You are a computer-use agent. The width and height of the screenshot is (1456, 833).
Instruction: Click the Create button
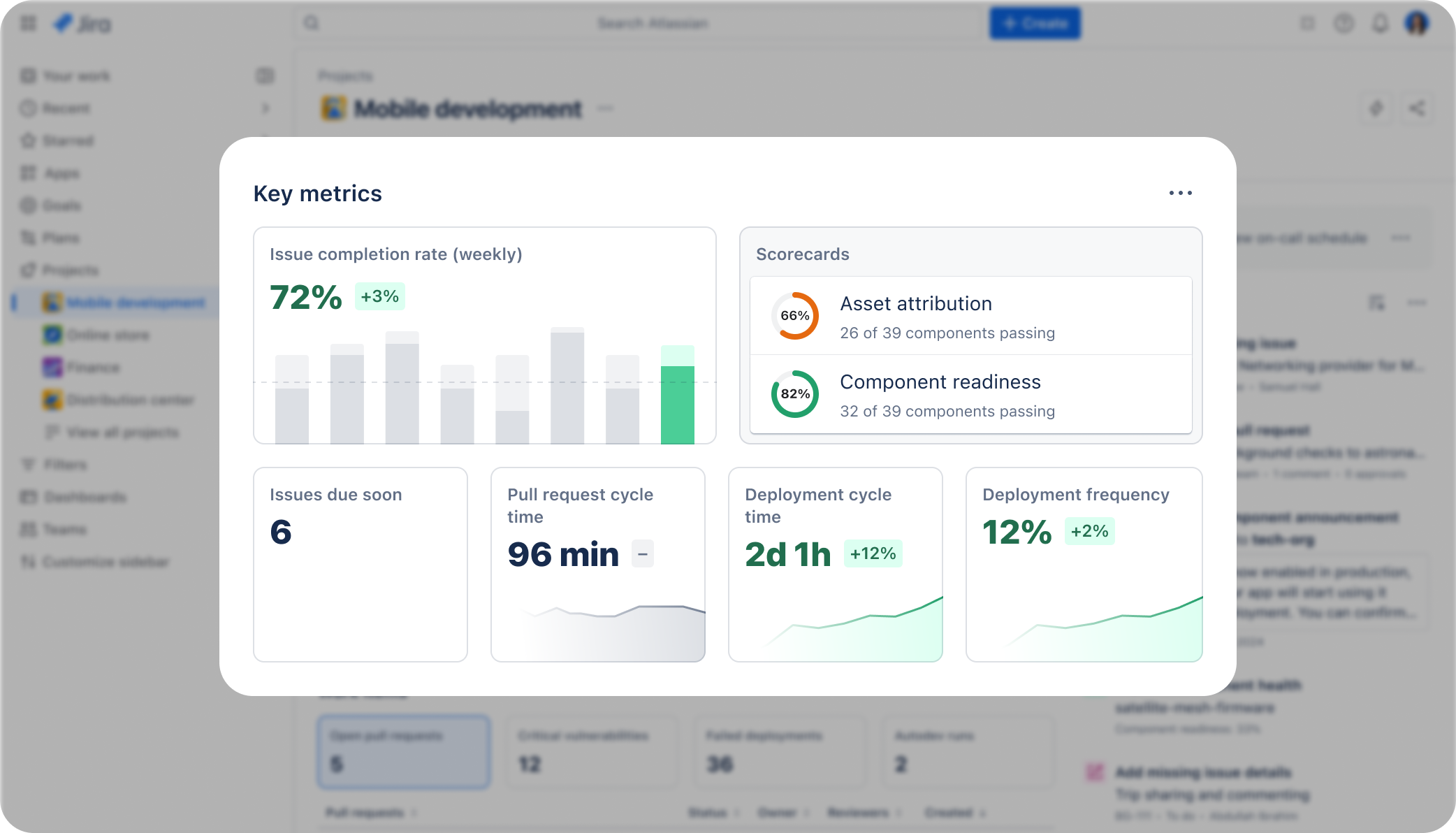point(1035,22)
